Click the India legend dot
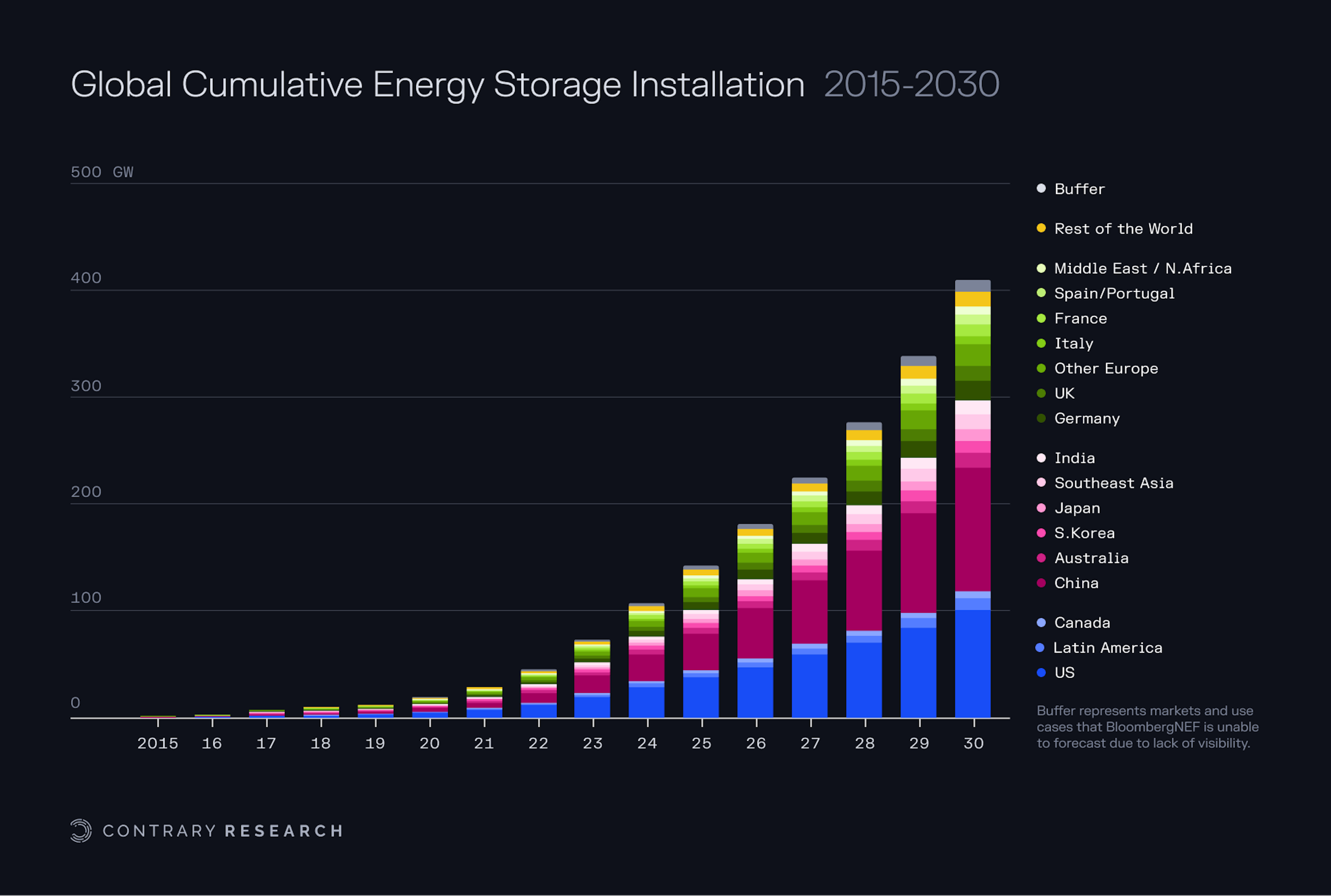The height and width of the screenshot is (896, 1331). point(1041,458)
